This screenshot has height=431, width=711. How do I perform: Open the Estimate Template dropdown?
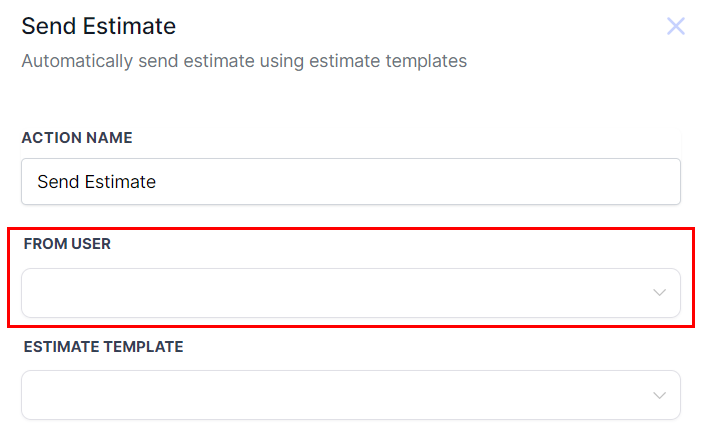coord(350,395)
